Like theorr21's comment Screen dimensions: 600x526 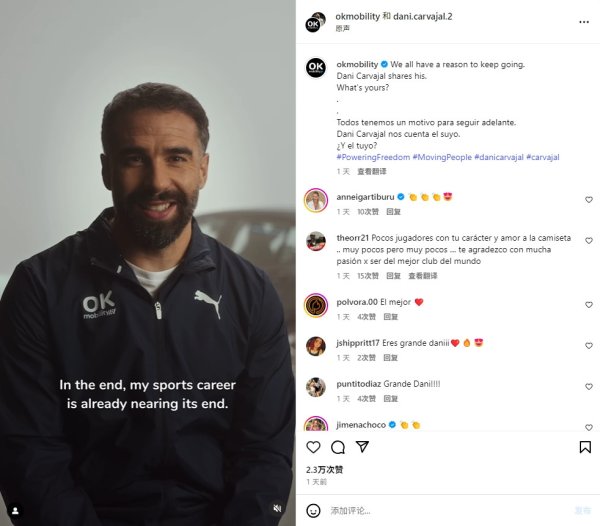tap(589, 241)
